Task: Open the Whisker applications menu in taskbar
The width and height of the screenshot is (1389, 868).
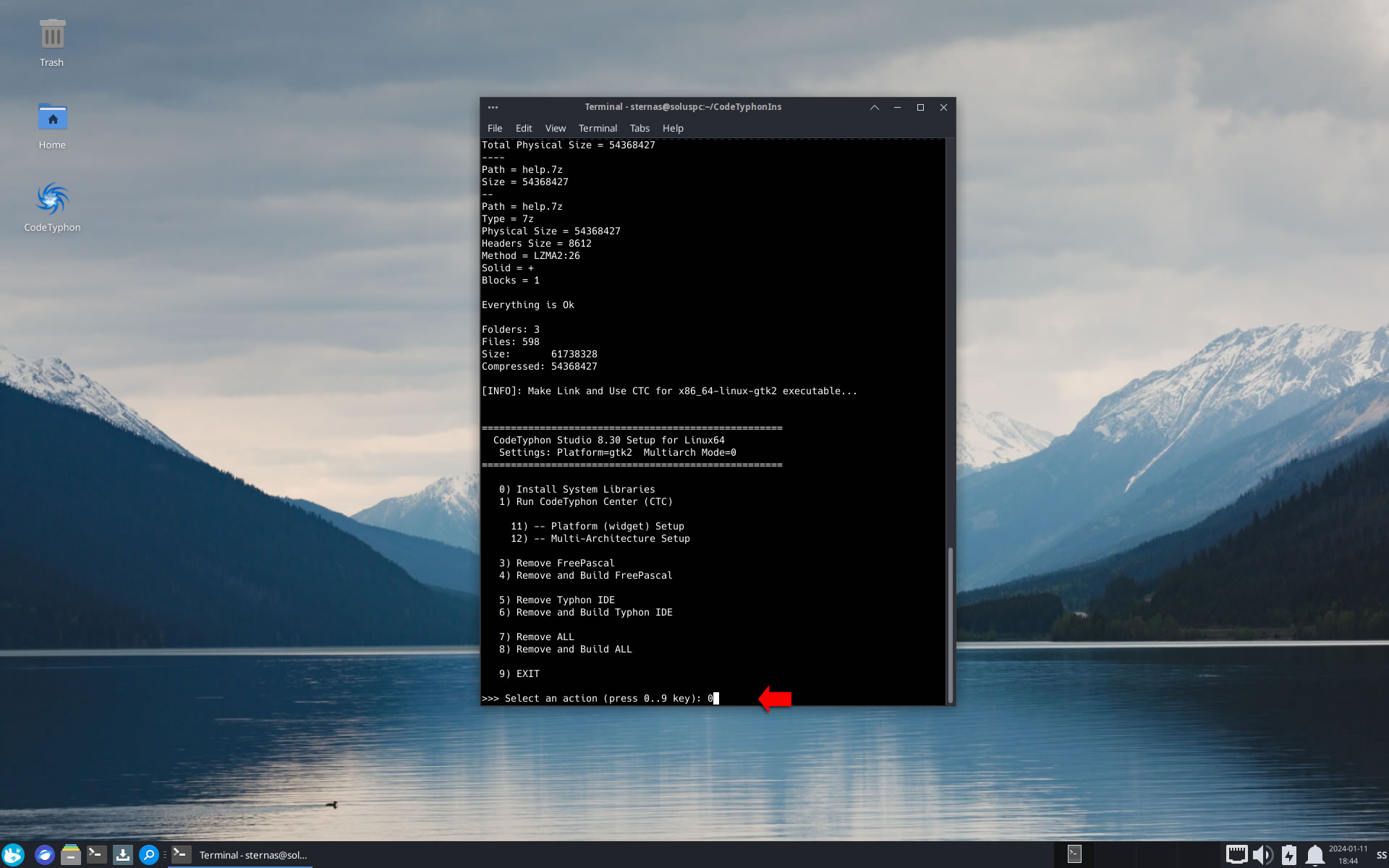Action: click(13, 855)
